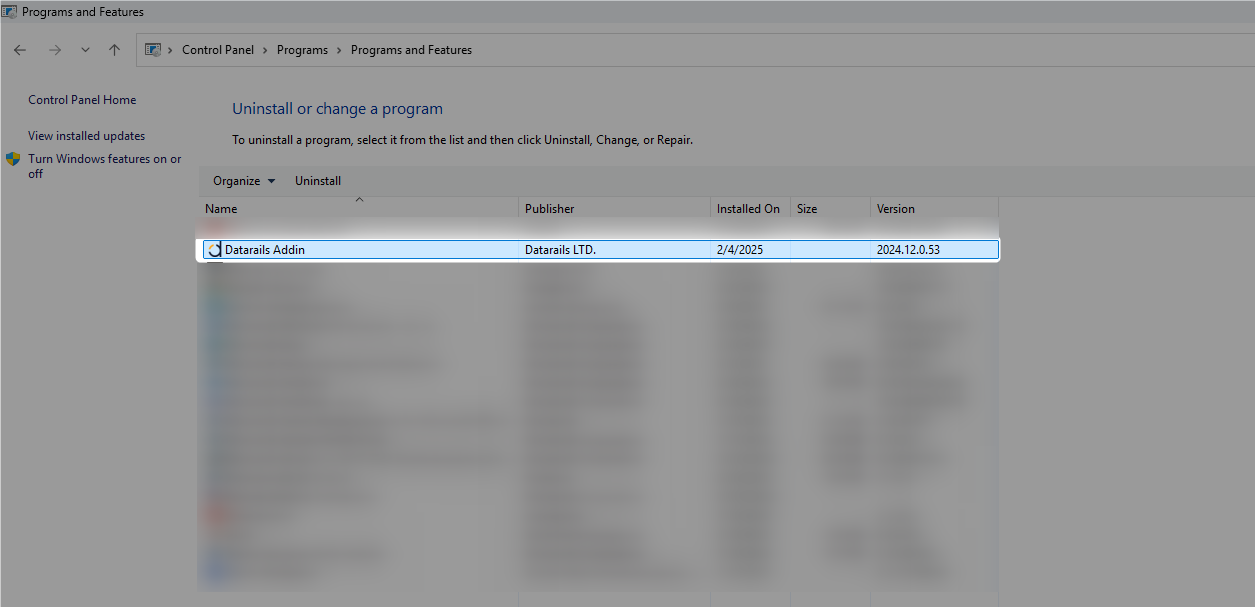
Task: Go up one level with Up arrow
Action: coord(115,50)
